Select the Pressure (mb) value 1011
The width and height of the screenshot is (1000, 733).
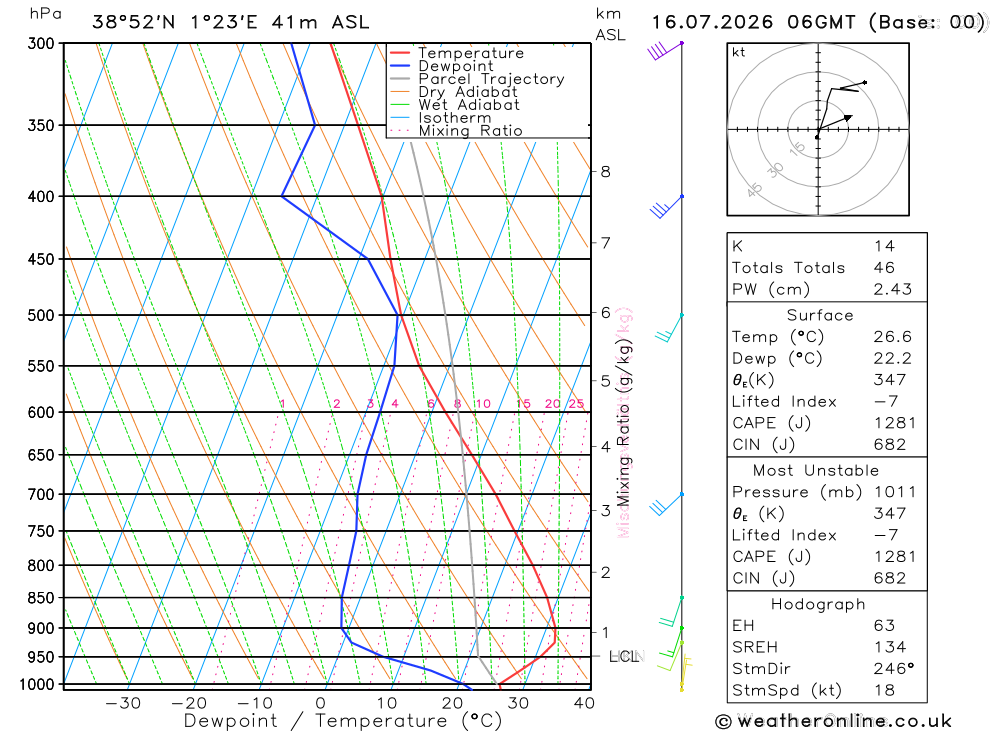point(895,492)
